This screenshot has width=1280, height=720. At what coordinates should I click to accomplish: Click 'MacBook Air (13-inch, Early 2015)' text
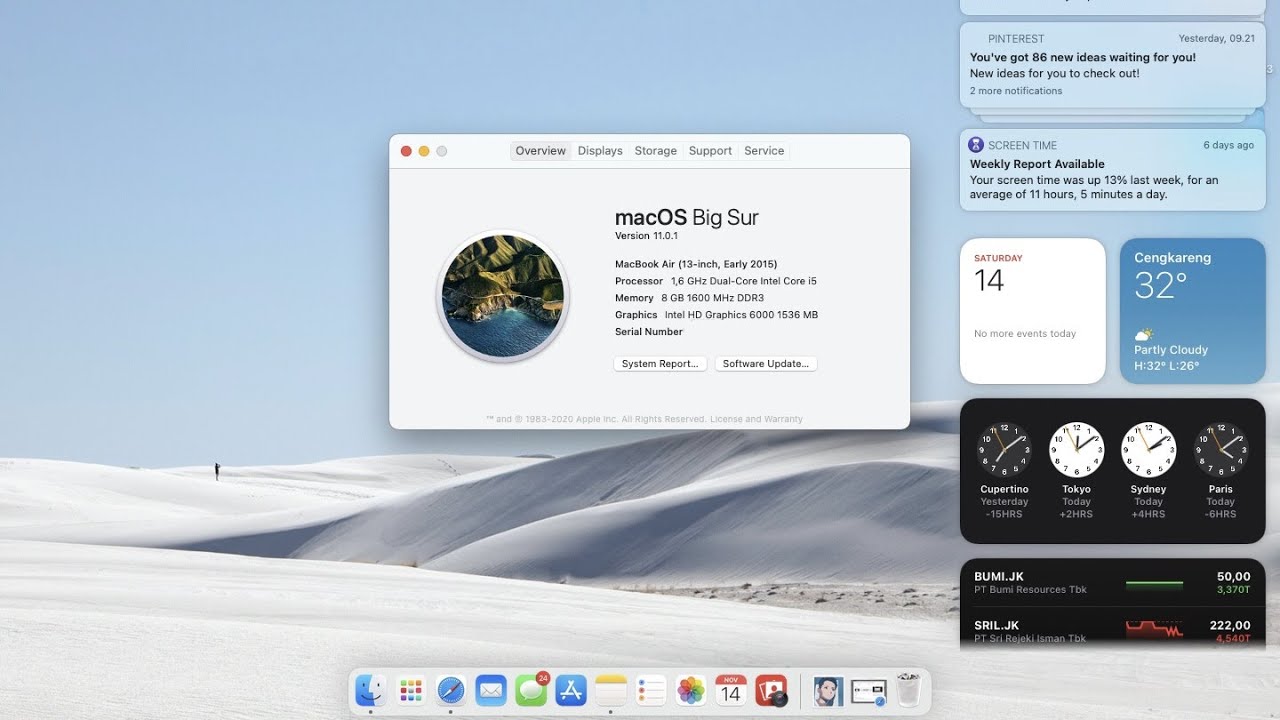696,264
